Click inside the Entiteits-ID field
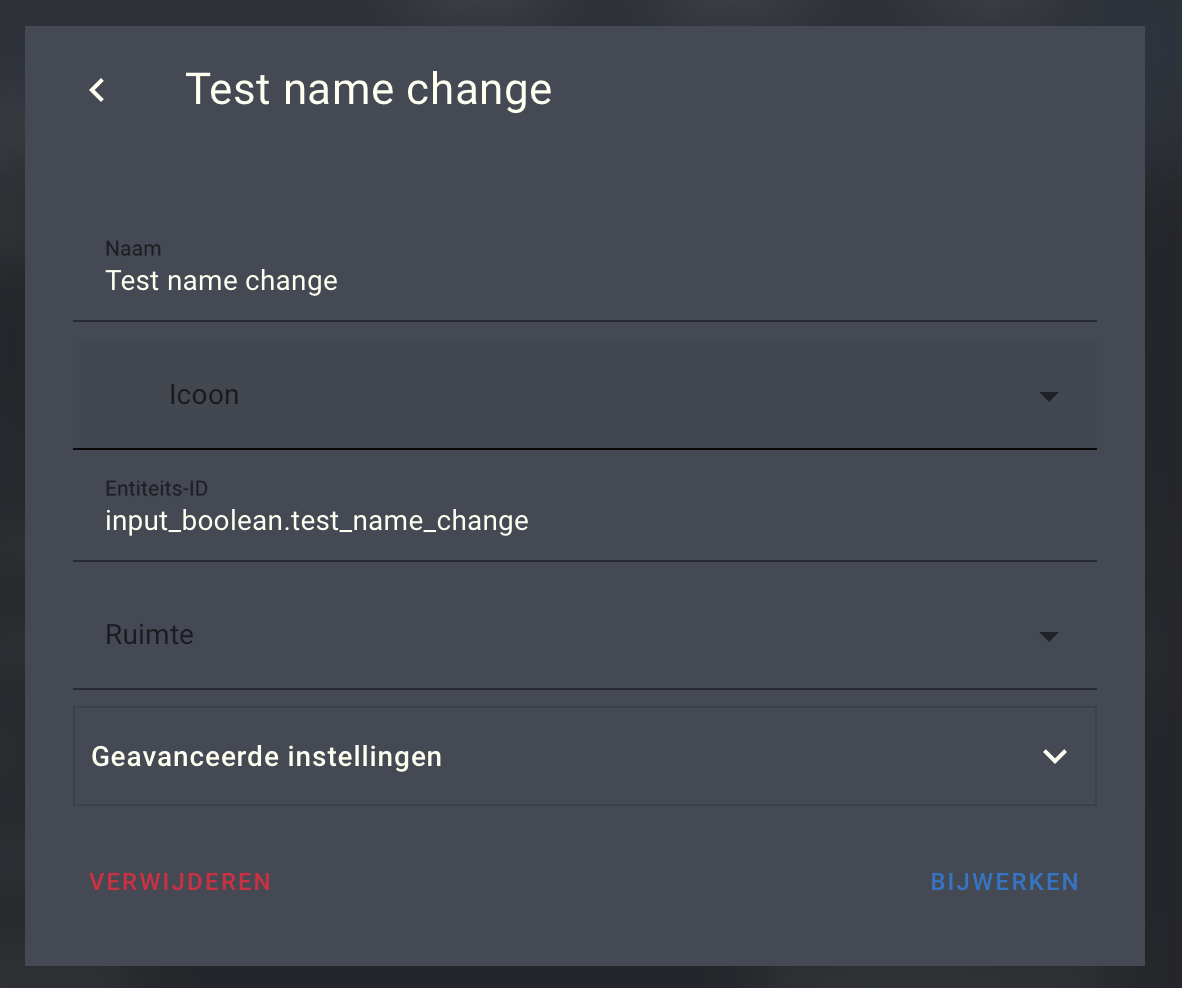The width and height of the screenshot is (1182, 988). point(400,520)
